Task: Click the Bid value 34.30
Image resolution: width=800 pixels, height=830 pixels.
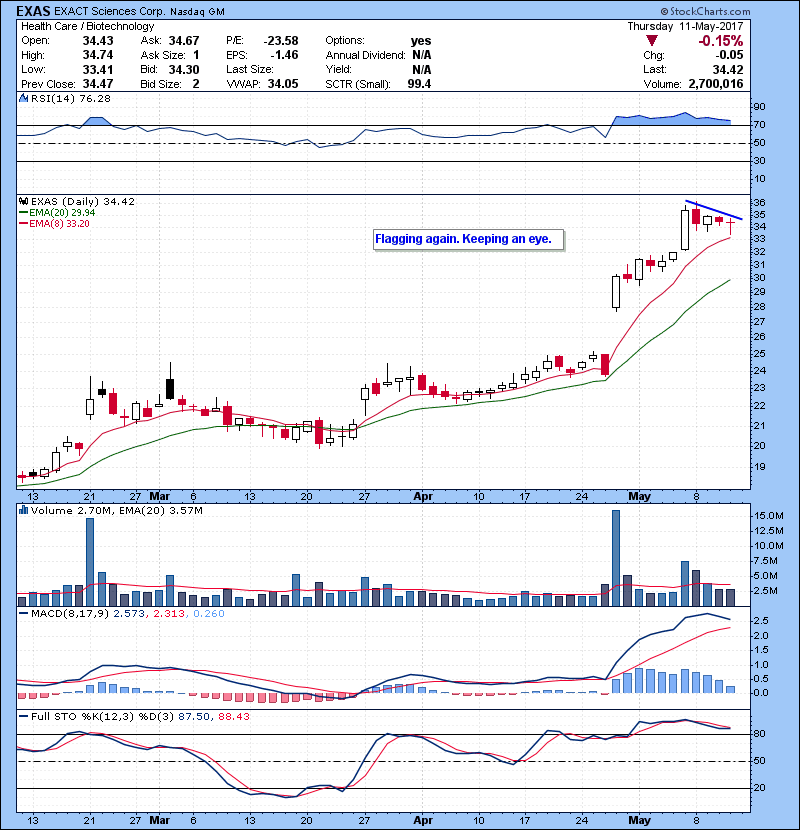Action: click(x=184, y=69)
